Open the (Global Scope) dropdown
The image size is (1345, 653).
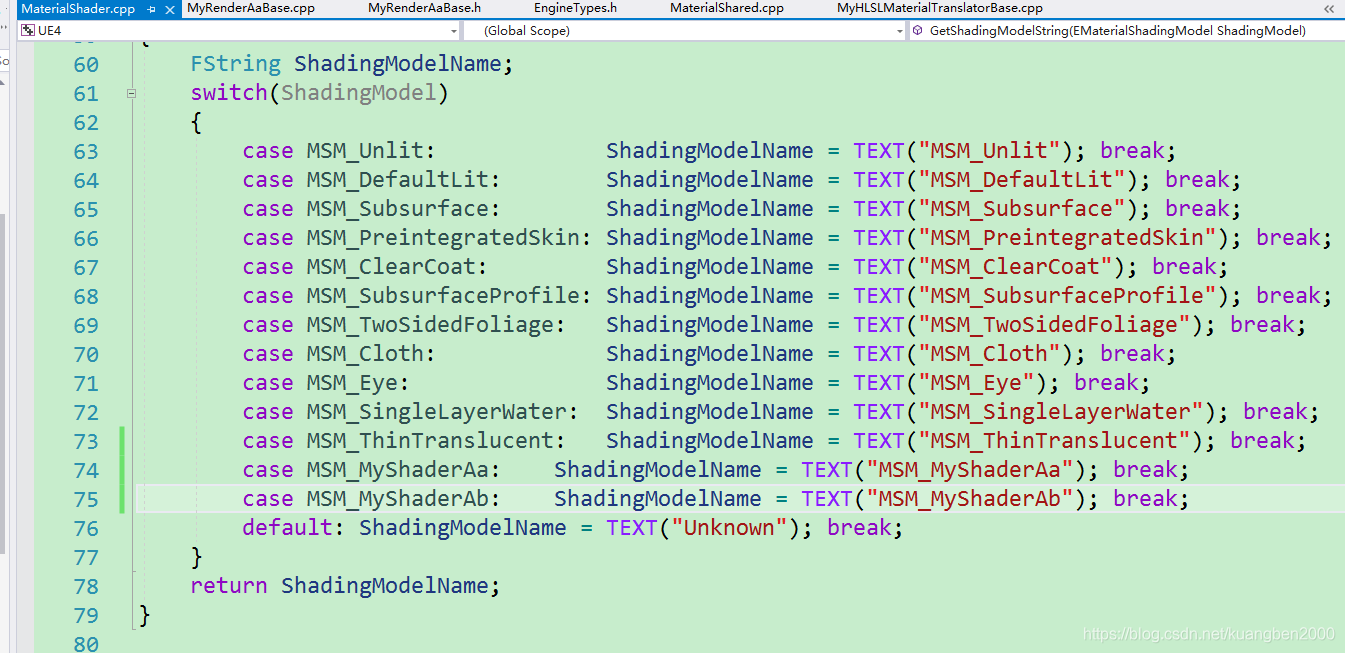(x=898, y=31)
